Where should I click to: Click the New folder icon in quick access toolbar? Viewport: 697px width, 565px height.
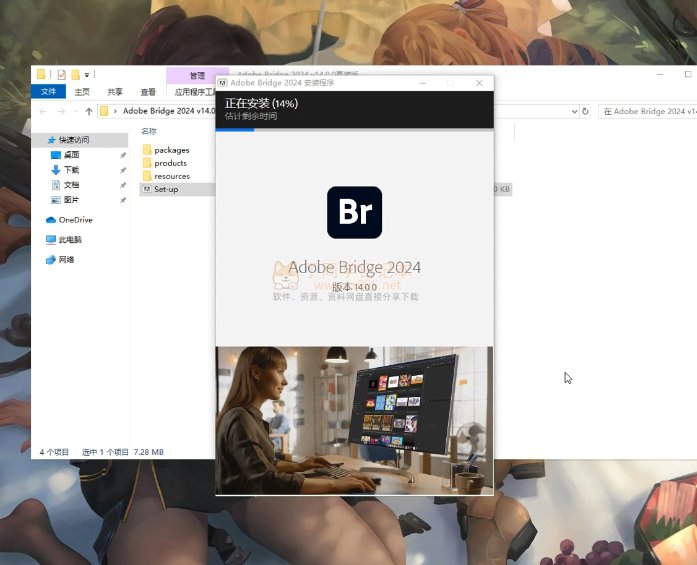[76, 74]
